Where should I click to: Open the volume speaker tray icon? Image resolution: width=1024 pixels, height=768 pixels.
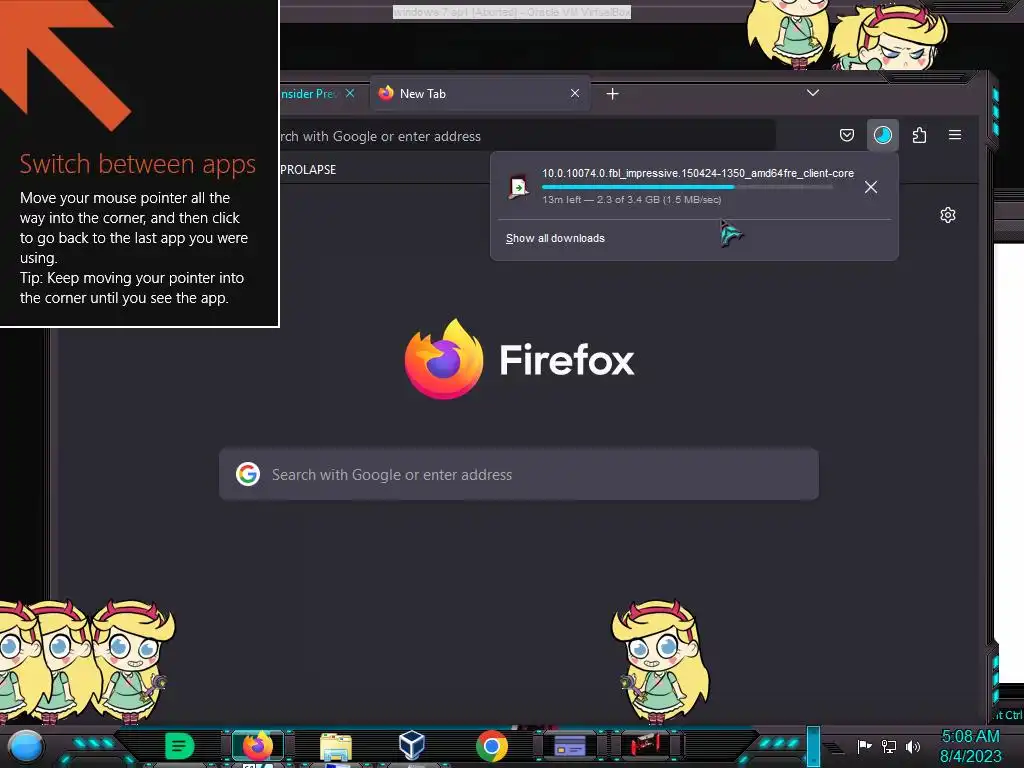(913, 746)
